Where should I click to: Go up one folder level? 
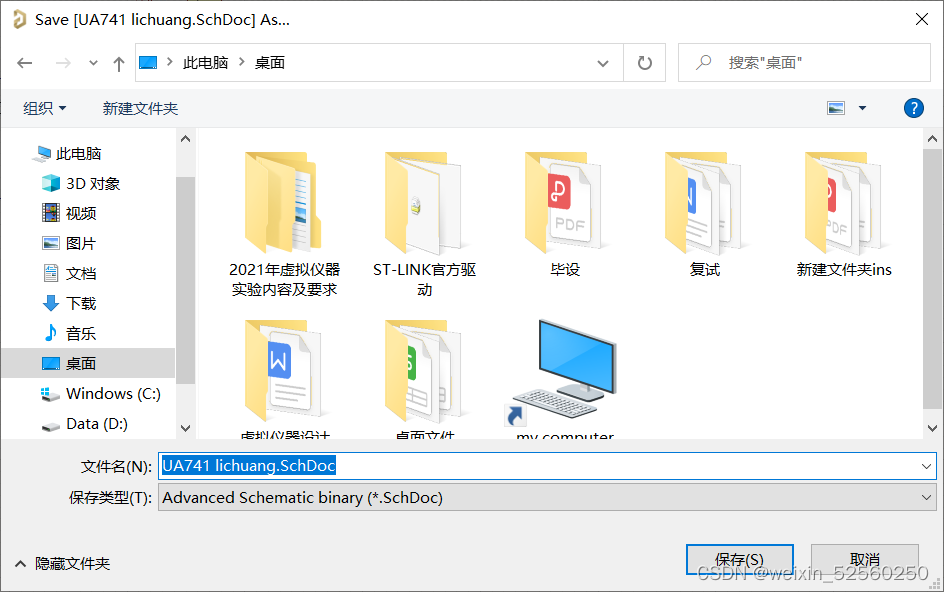[x=119, y=63]
